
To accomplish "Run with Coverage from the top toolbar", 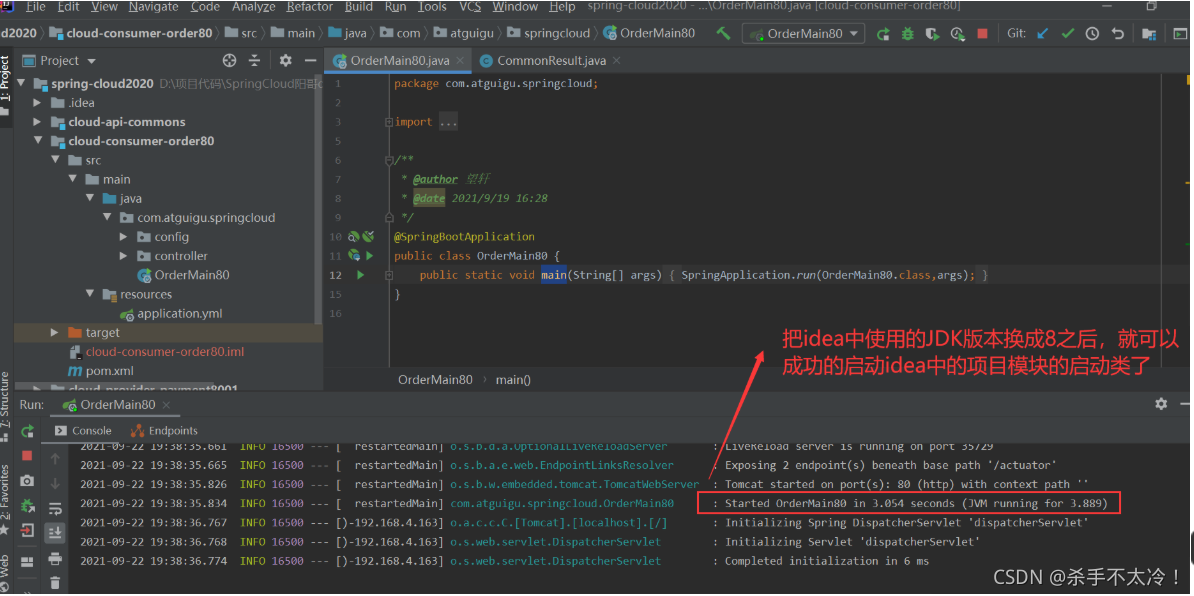I will (932, 33).
